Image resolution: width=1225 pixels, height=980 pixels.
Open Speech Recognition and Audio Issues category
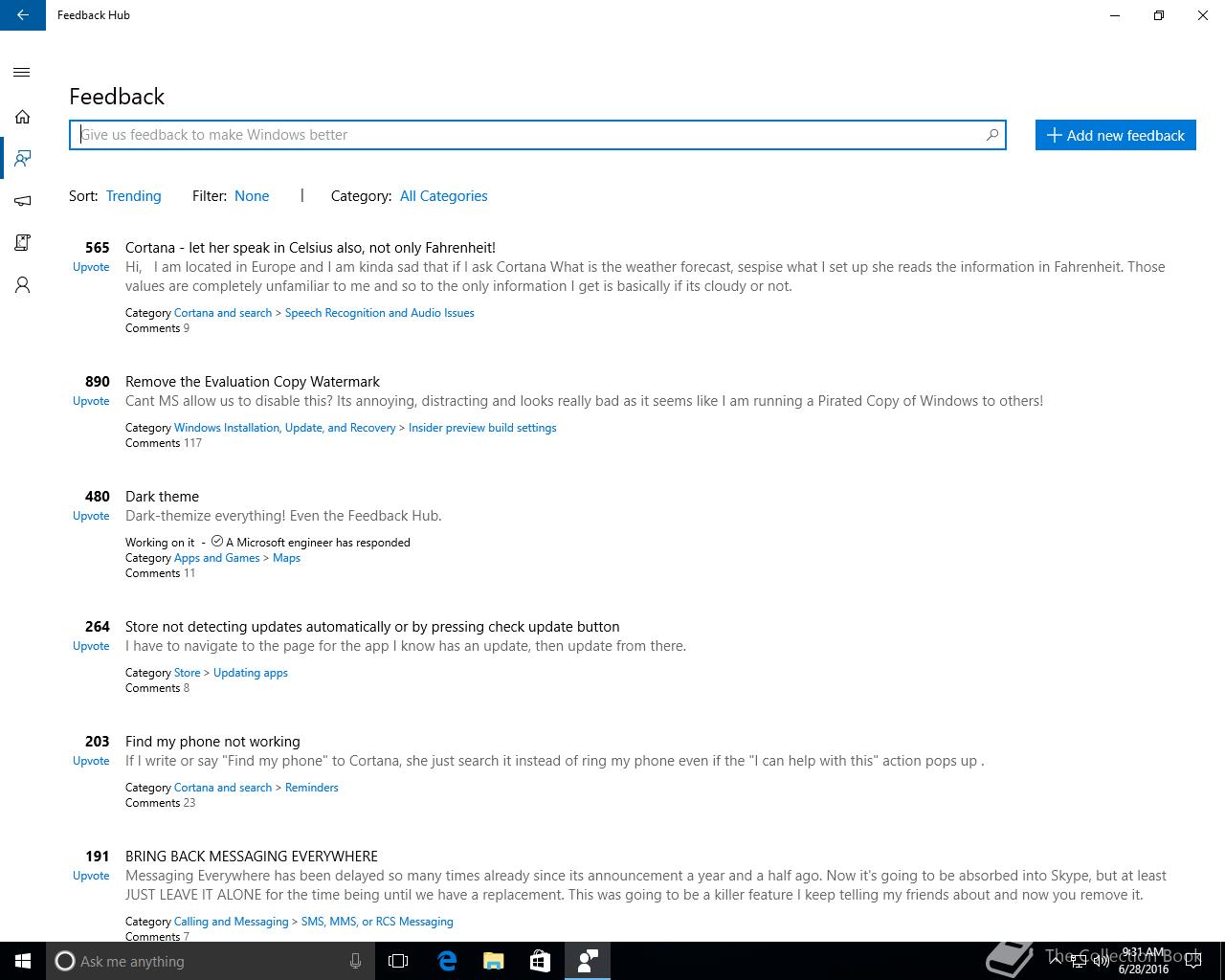(379, 313)
